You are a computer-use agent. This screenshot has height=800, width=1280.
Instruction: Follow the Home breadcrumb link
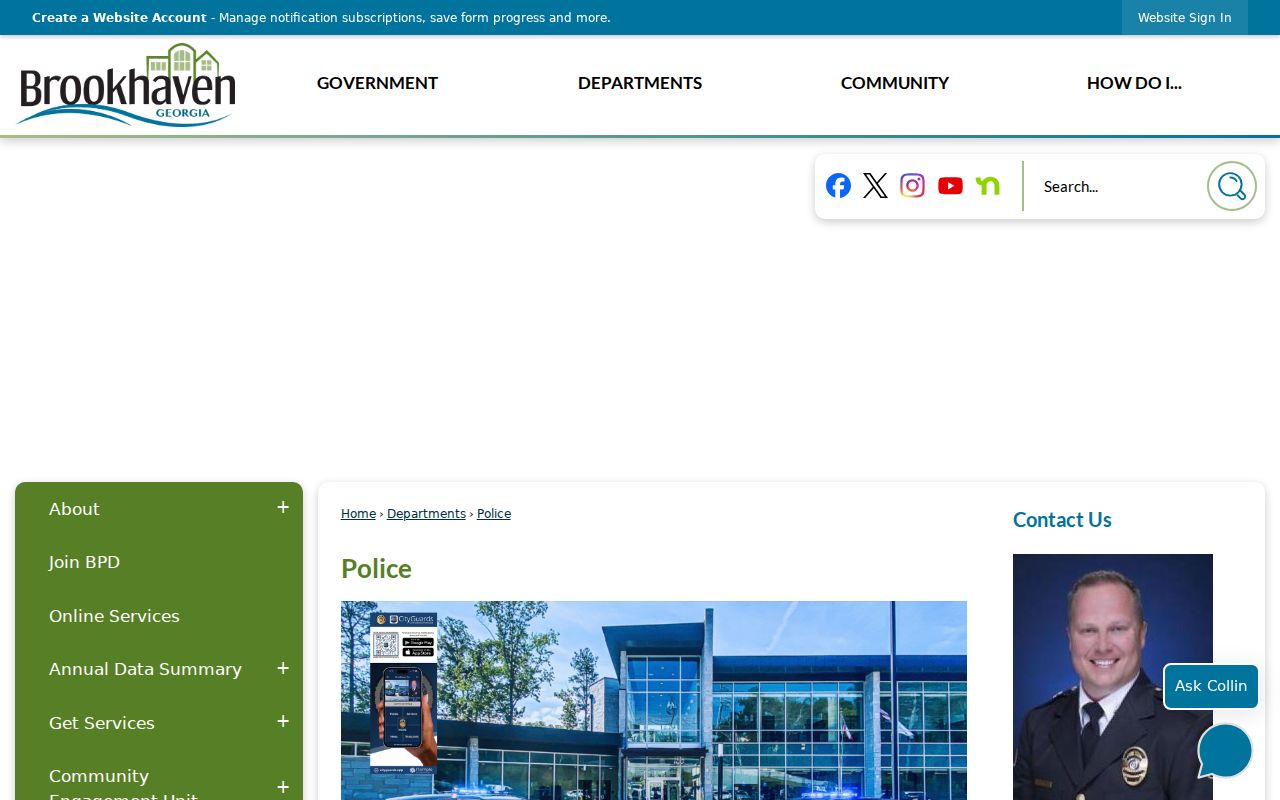(x=358, y=514)
